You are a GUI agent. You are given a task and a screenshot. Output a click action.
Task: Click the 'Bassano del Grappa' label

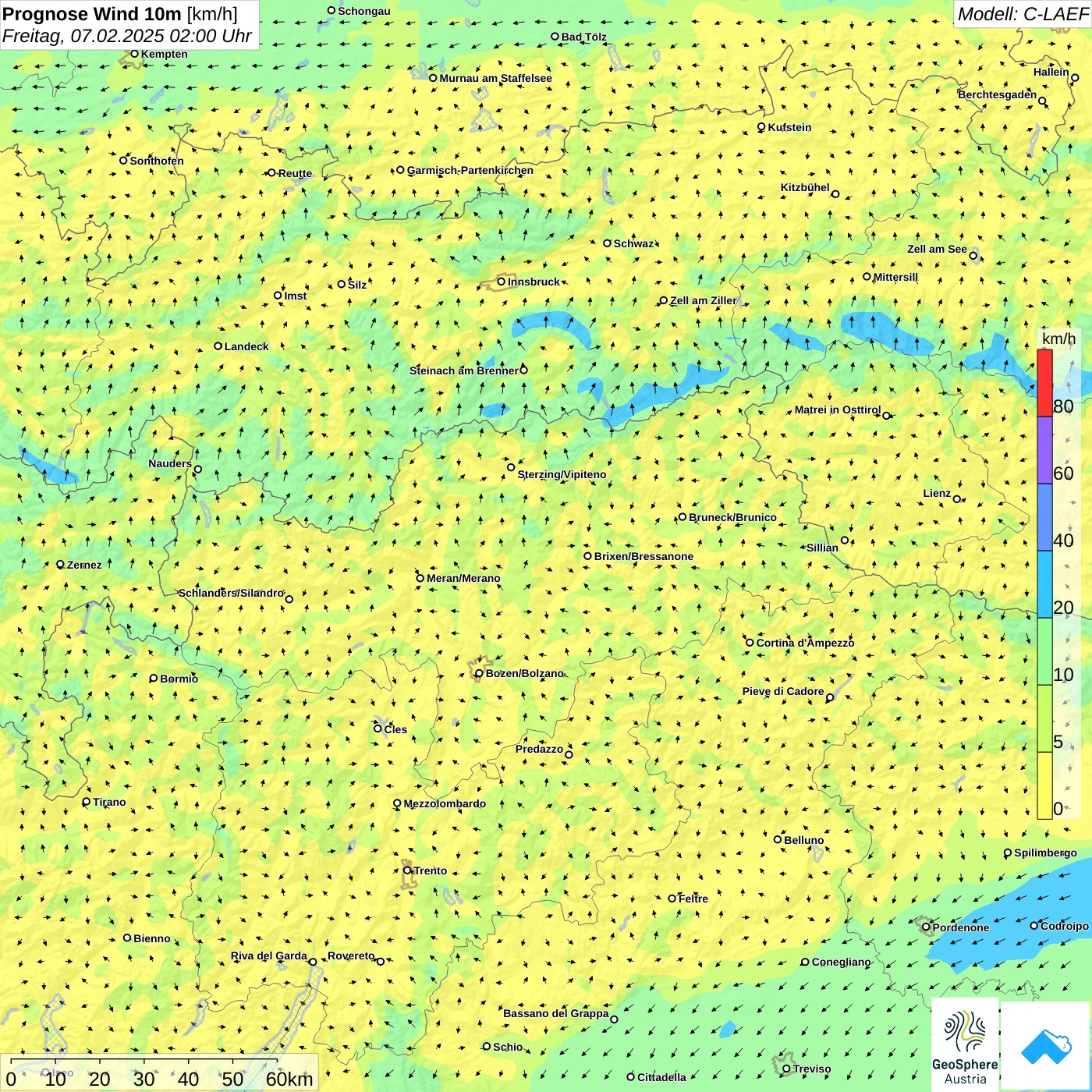click(x=556, y=1013)
